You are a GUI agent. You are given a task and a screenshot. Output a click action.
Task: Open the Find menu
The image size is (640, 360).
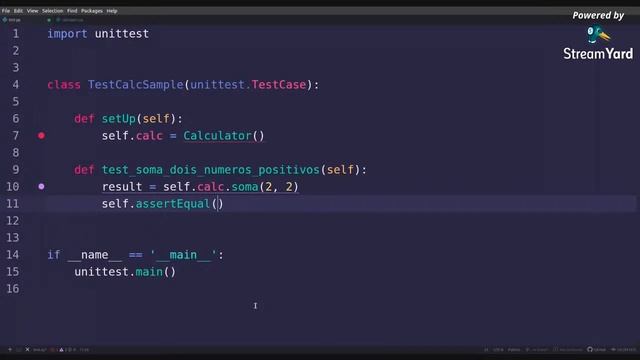pos(72,11)
